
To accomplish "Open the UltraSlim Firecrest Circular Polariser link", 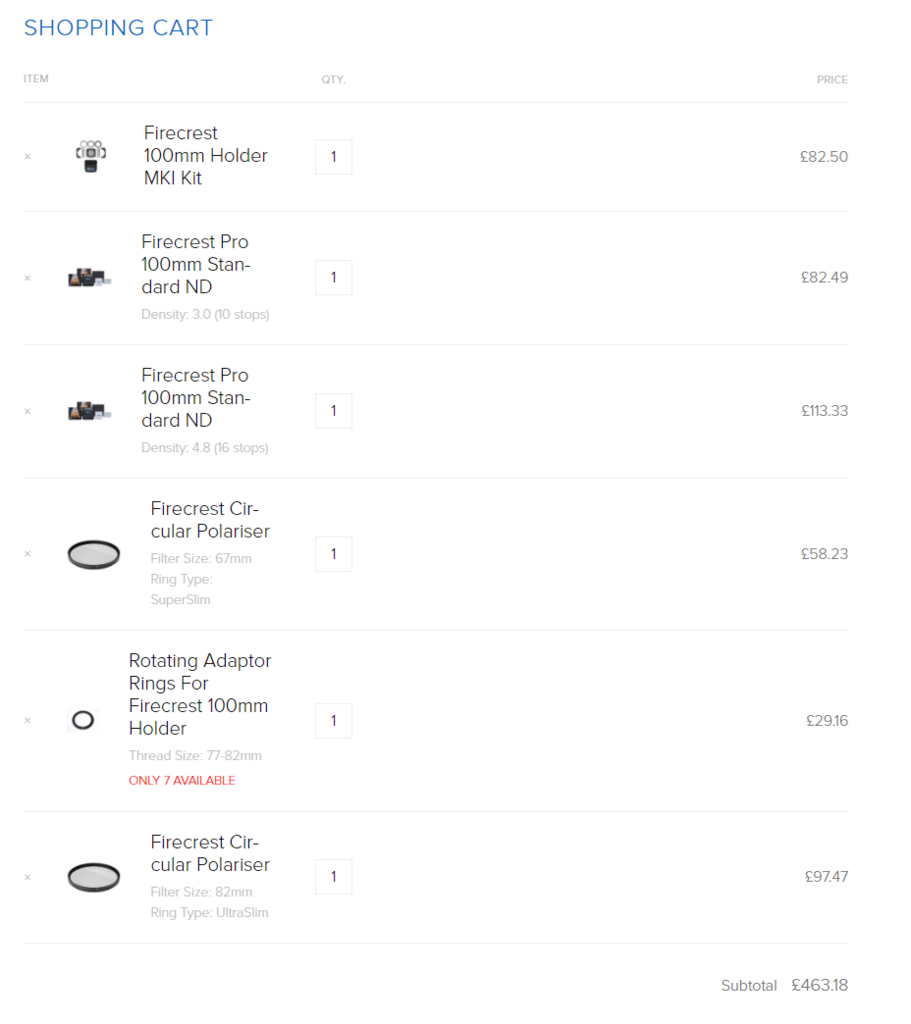I will 210,853.
